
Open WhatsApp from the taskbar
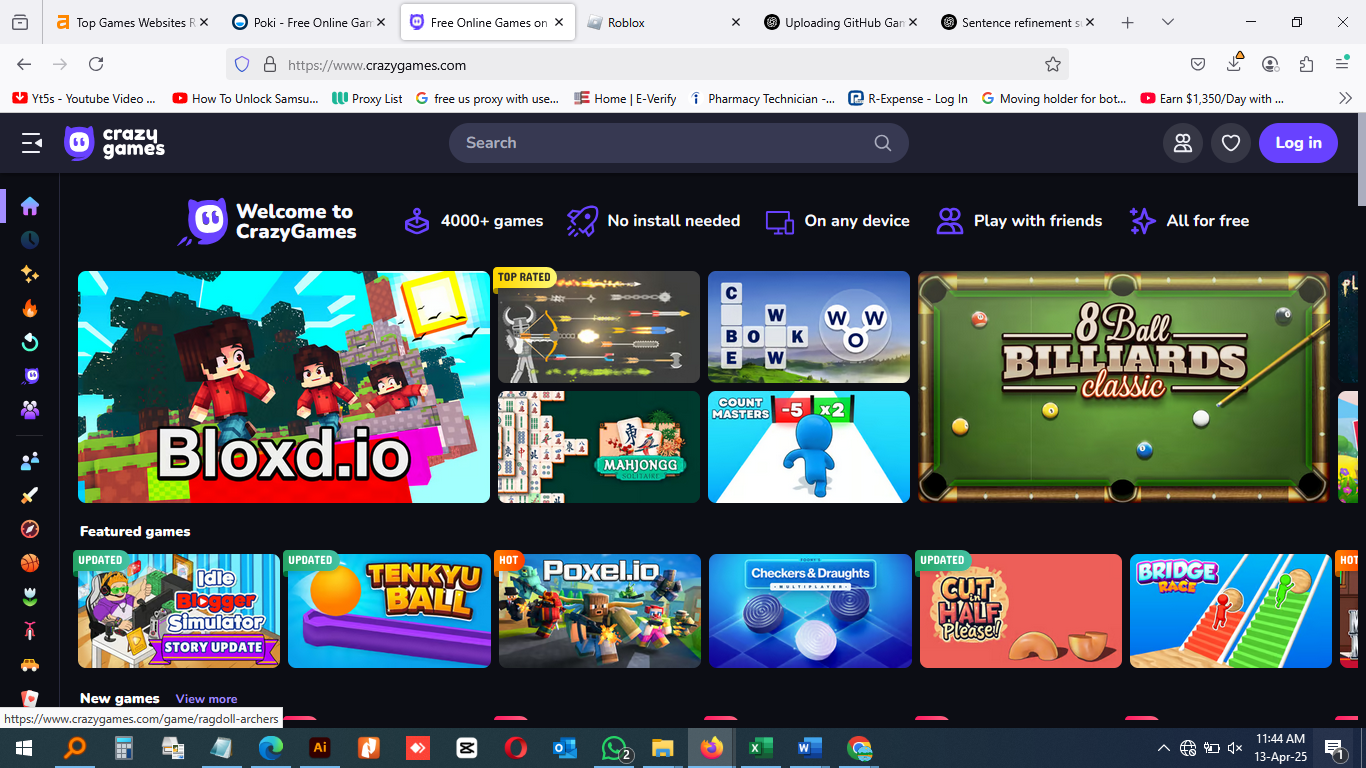tap(614, 748)
